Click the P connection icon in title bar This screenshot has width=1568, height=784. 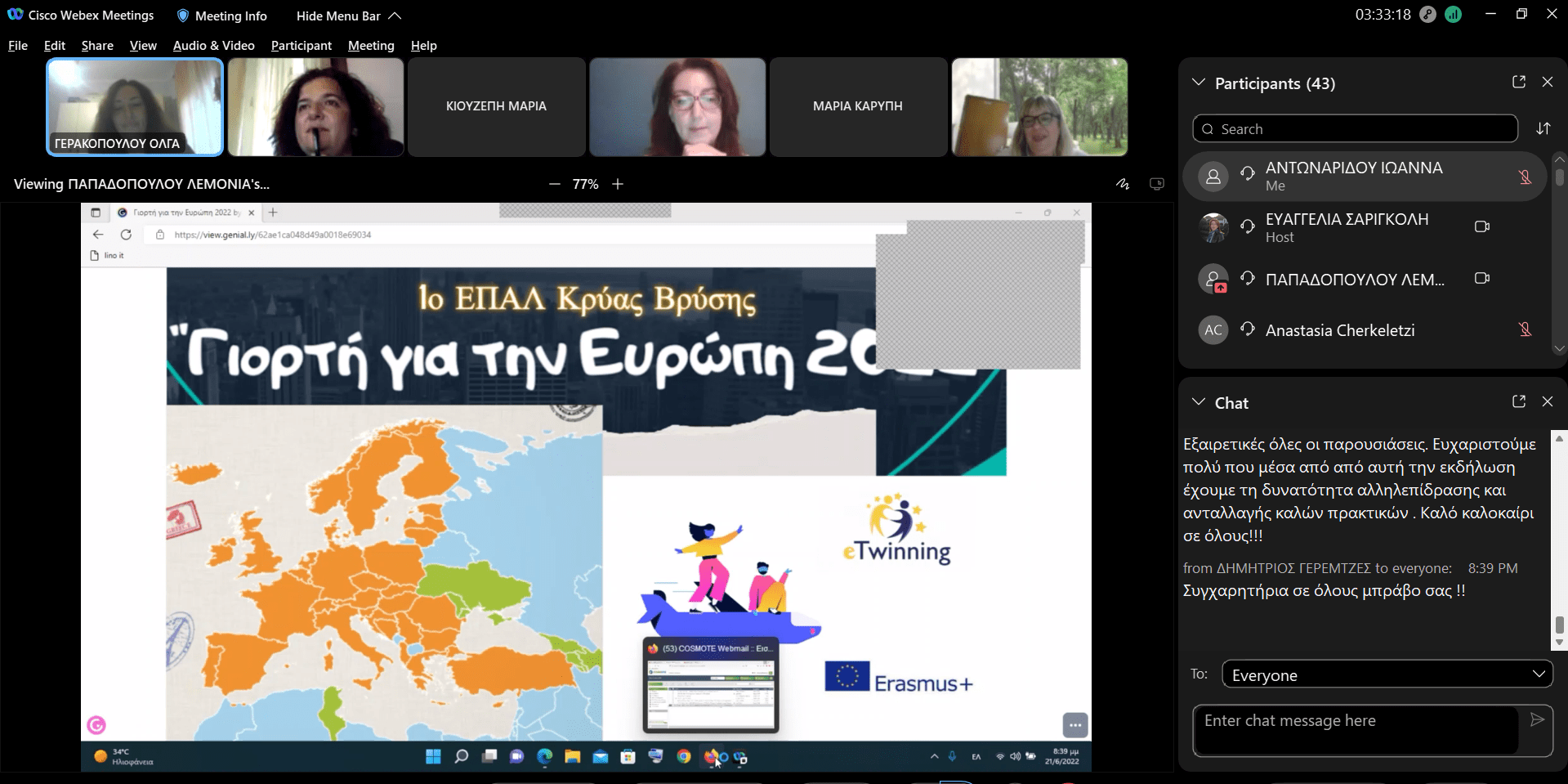1427,15
